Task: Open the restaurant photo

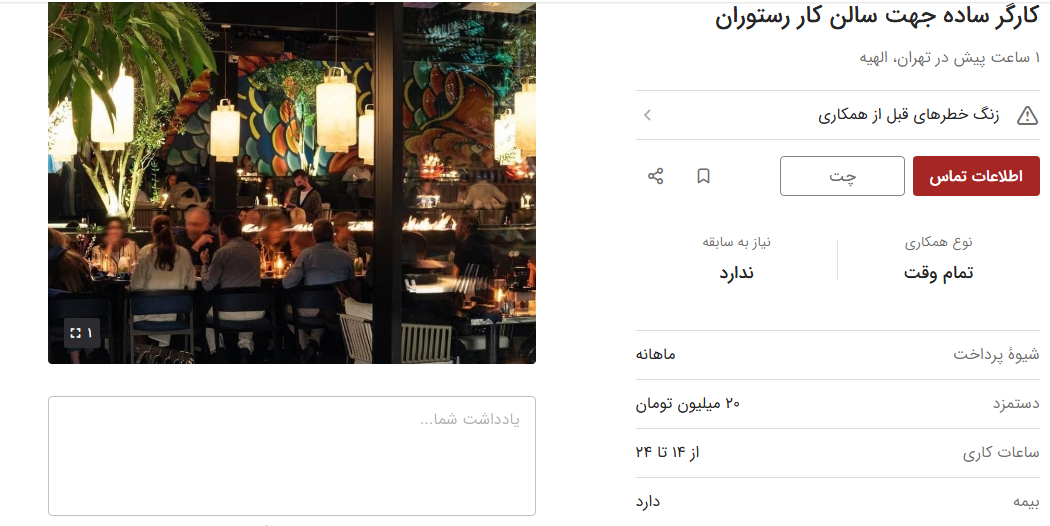Action: (292, 182)
